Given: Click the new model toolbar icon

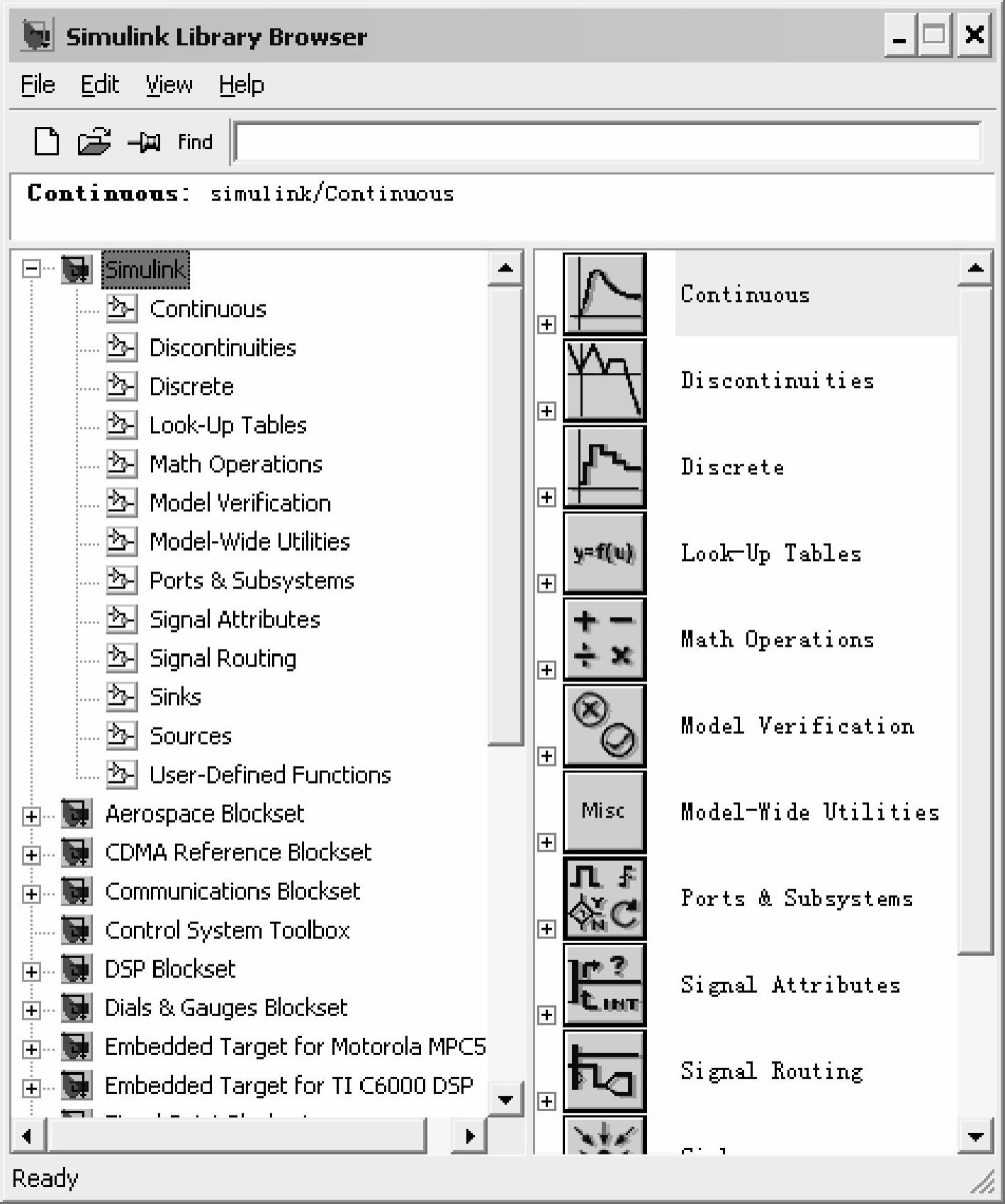Looking at the screenshot, I should click(47, 141).
